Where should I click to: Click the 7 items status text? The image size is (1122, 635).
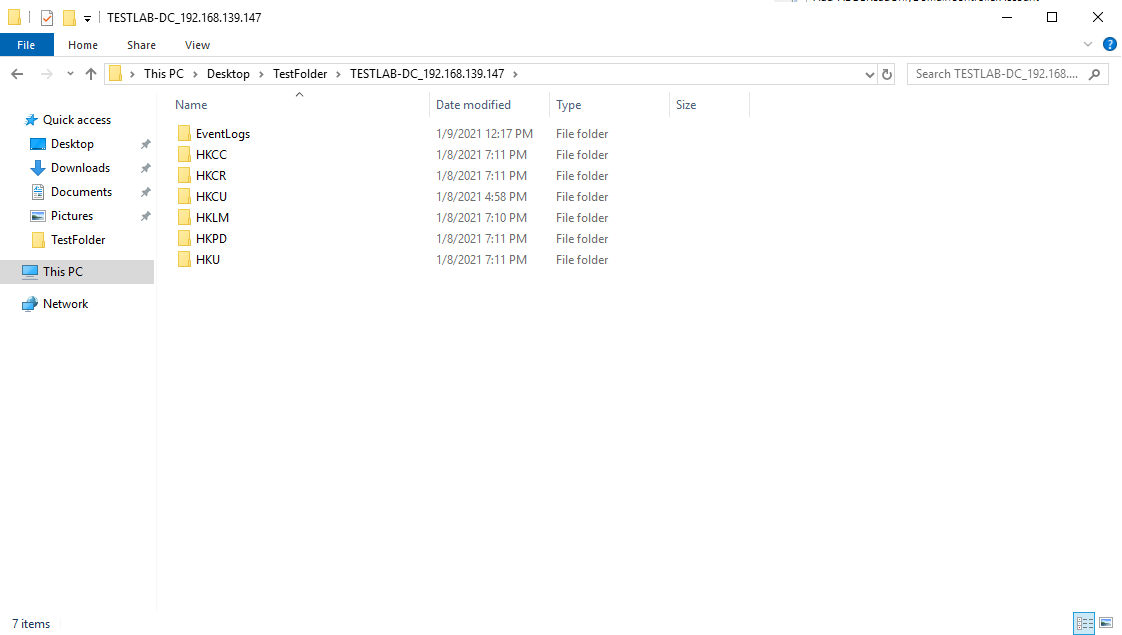coord(31,624)
